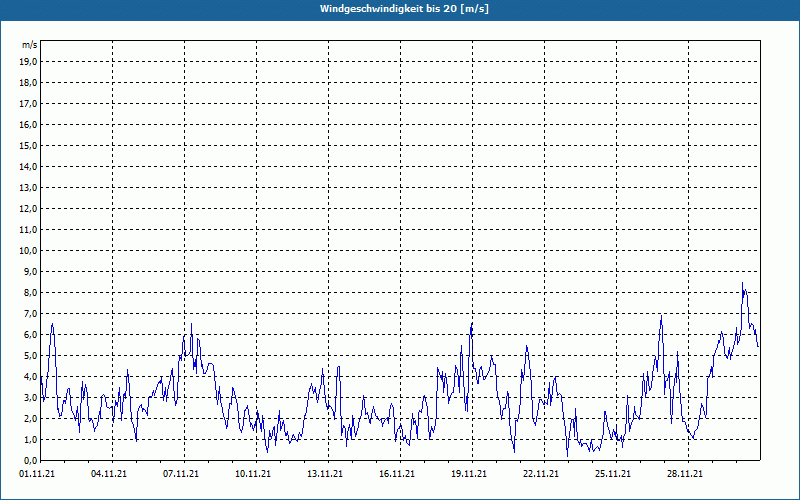Click the 11,0 y-axis label
Screen dimensions: 800x500
[29, 230]
